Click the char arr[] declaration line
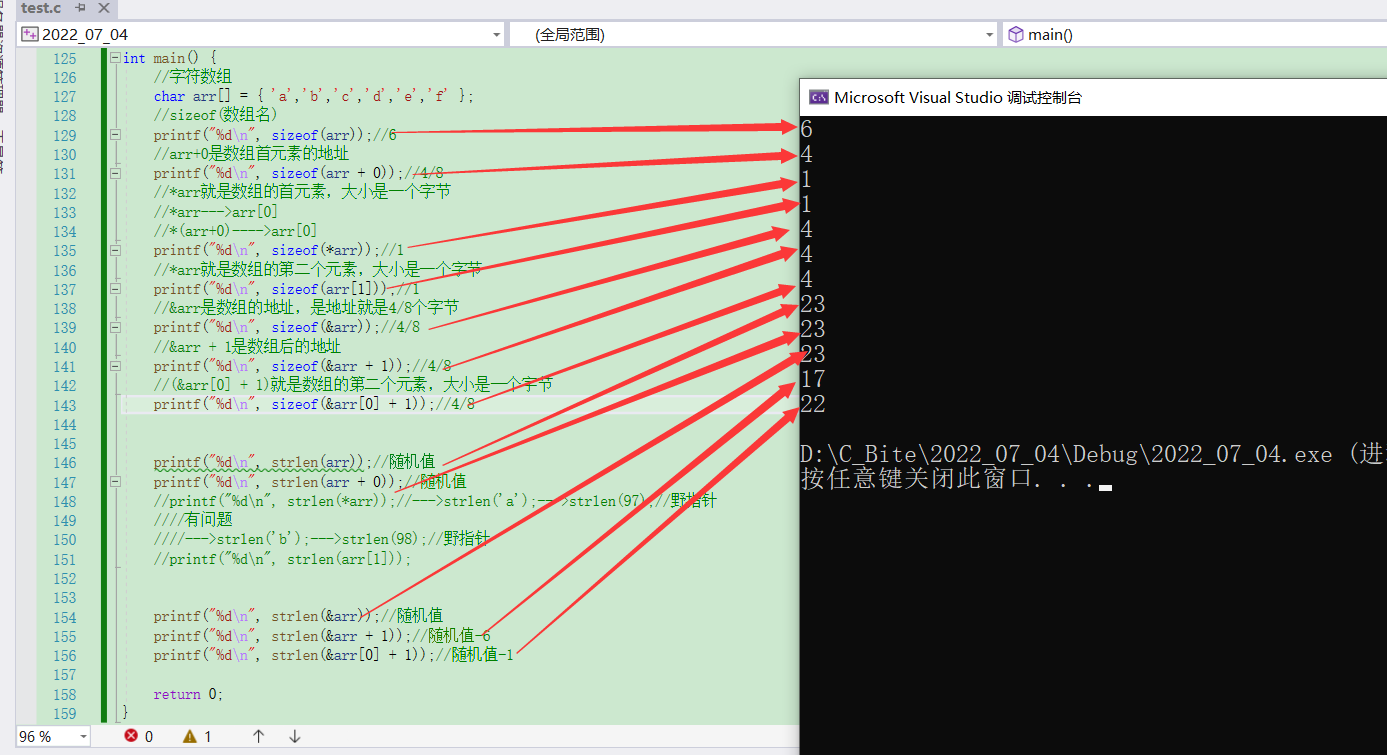The width and height of the screenshot is (1387, 755). pos(314,97)
